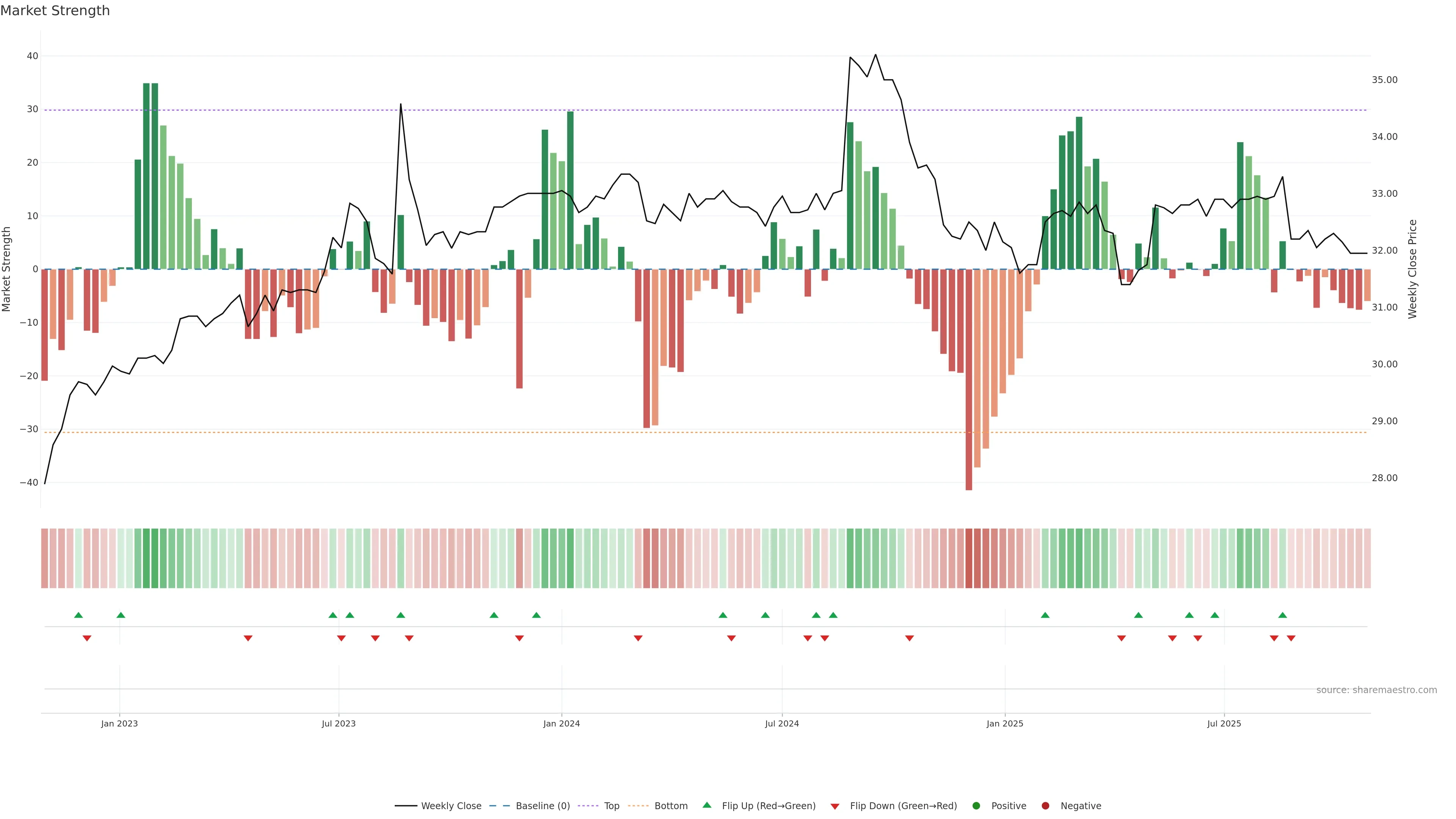Screen dimensions: 1456x819
Task: Click the rightmost green flip-up triangle marker
Action: click(1282, 615)
